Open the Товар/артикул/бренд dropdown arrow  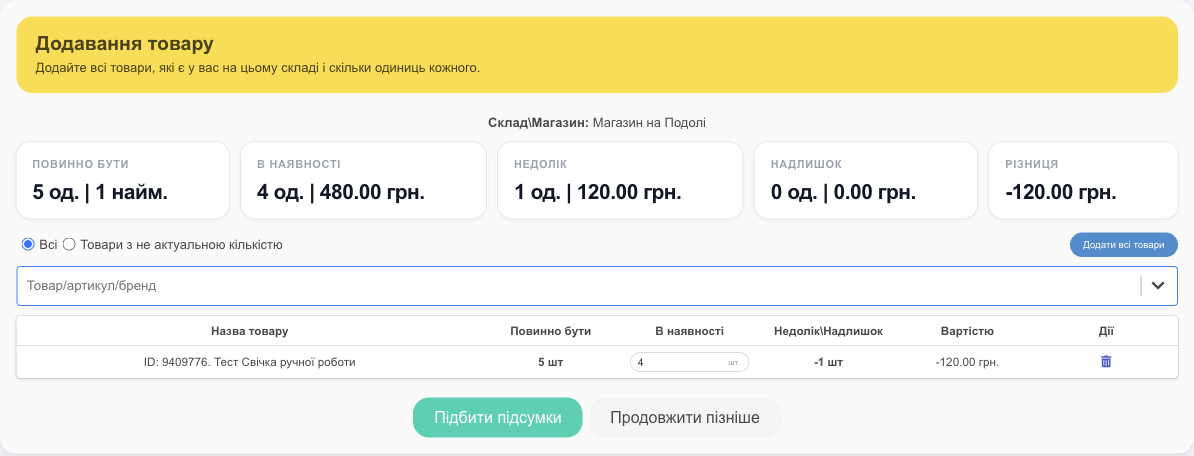(x=1158, y=285)
